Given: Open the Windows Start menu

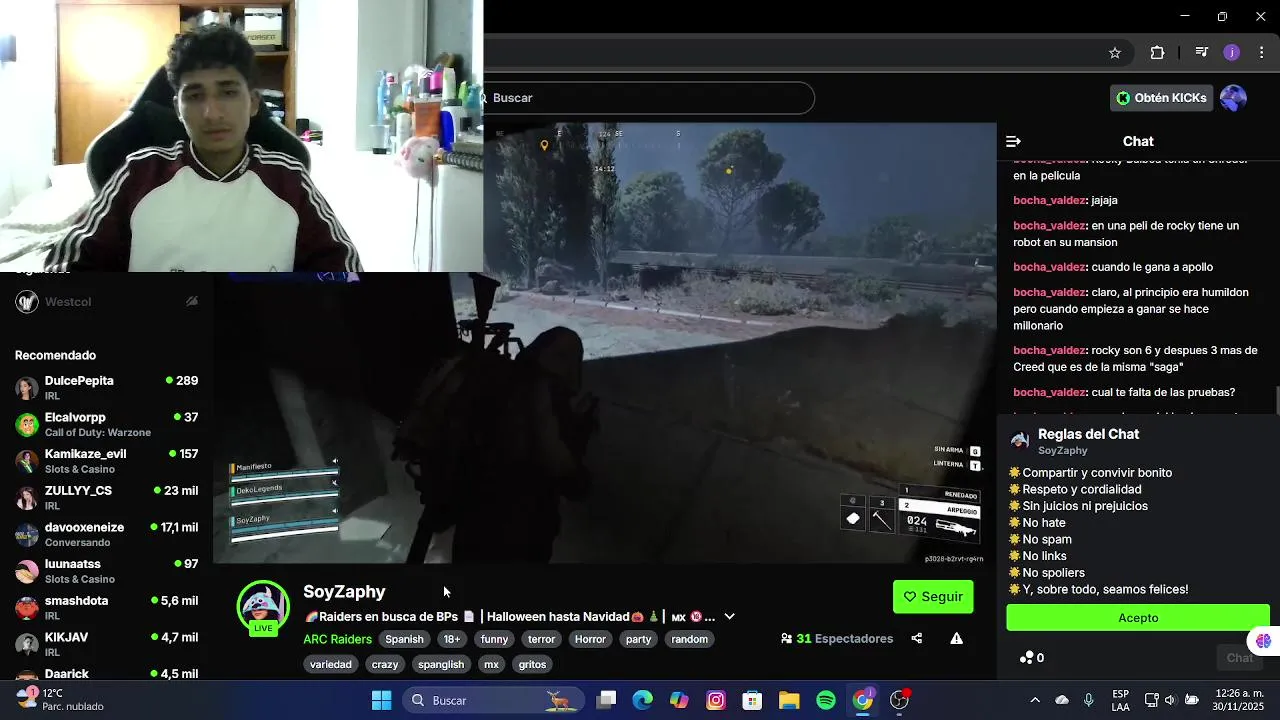Looking at the screenshot, I should tap(381, 700).
